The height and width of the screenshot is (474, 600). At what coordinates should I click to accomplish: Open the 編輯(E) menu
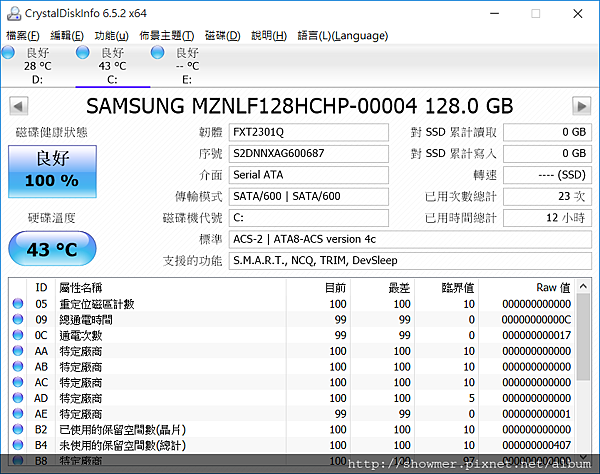tap(67, 36)
